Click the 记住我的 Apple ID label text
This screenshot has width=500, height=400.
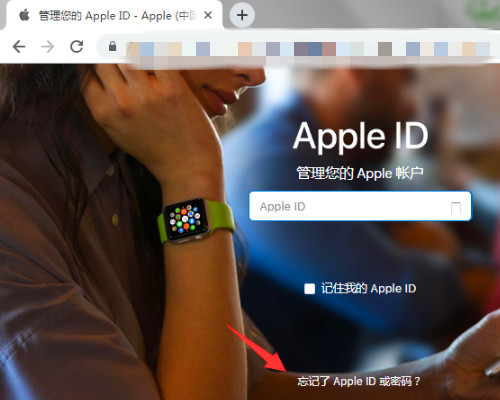coord(368,288)
